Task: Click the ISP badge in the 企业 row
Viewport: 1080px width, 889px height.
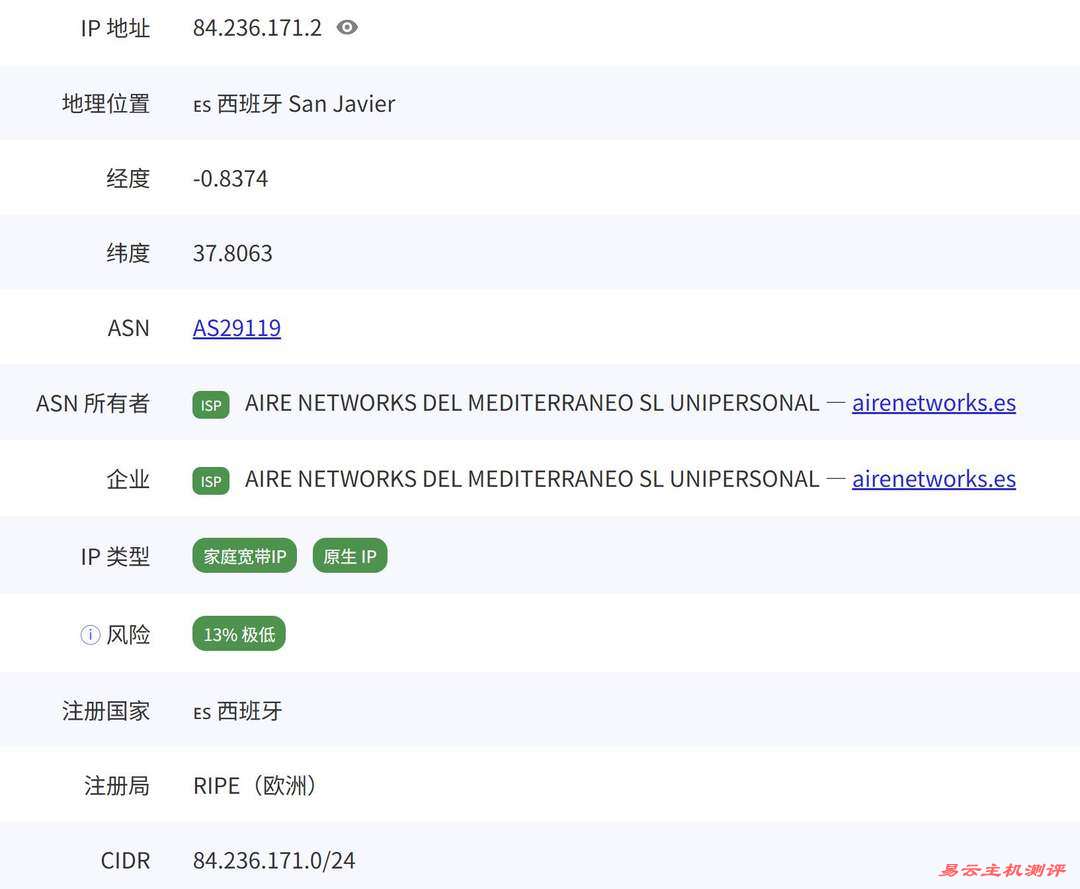Action: pos(210,480)
